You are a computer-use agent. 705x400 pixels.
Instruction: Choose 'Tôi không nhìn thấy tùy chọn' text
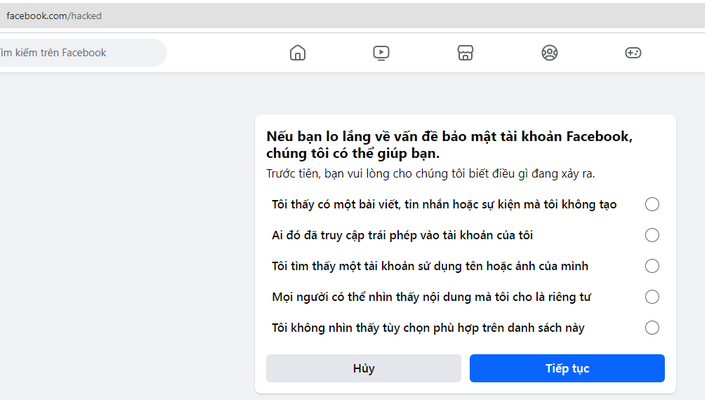(428, 328)
